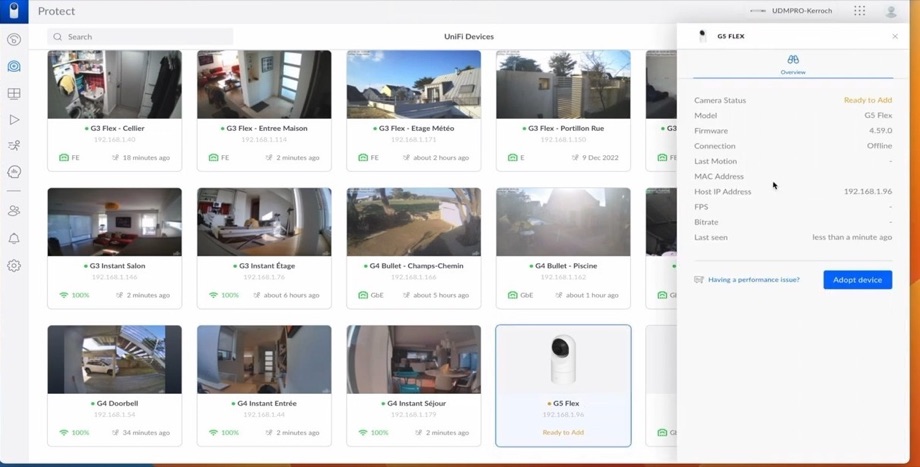Open G4 Bullet - Champs-Chemin camera thumbnail
The height and width of the screenshot is (467, 920).
[x=414, y=222]
